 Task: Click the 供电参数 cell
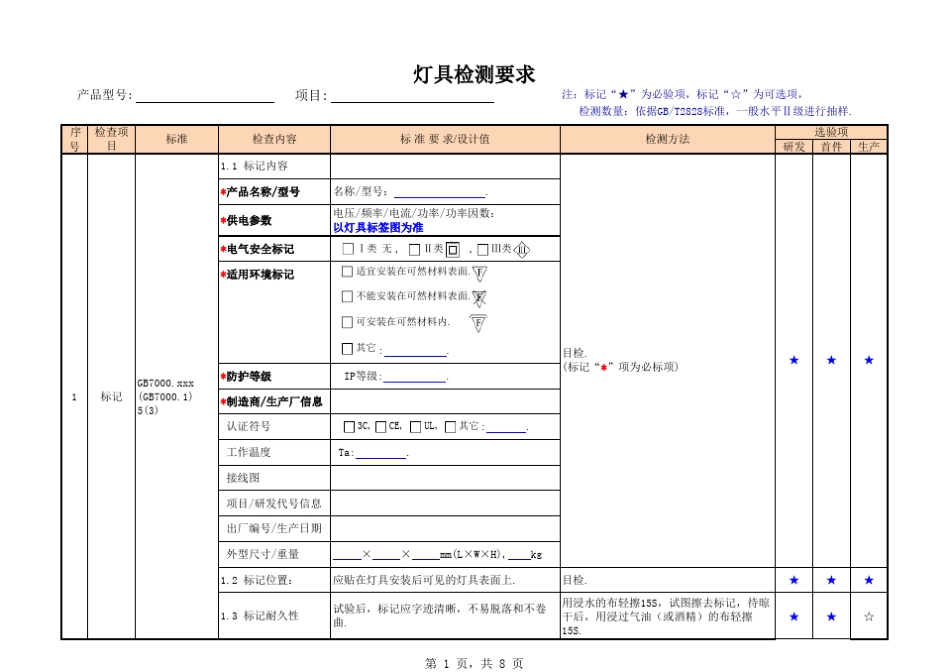pyautogui.click(x=274, y=221)
